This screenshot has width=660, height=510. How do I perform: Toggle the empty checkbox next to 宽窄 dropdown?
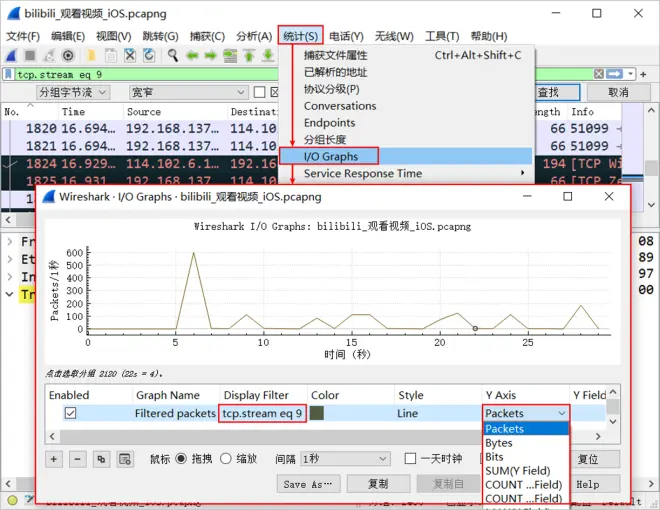click(x=260, y=92)
